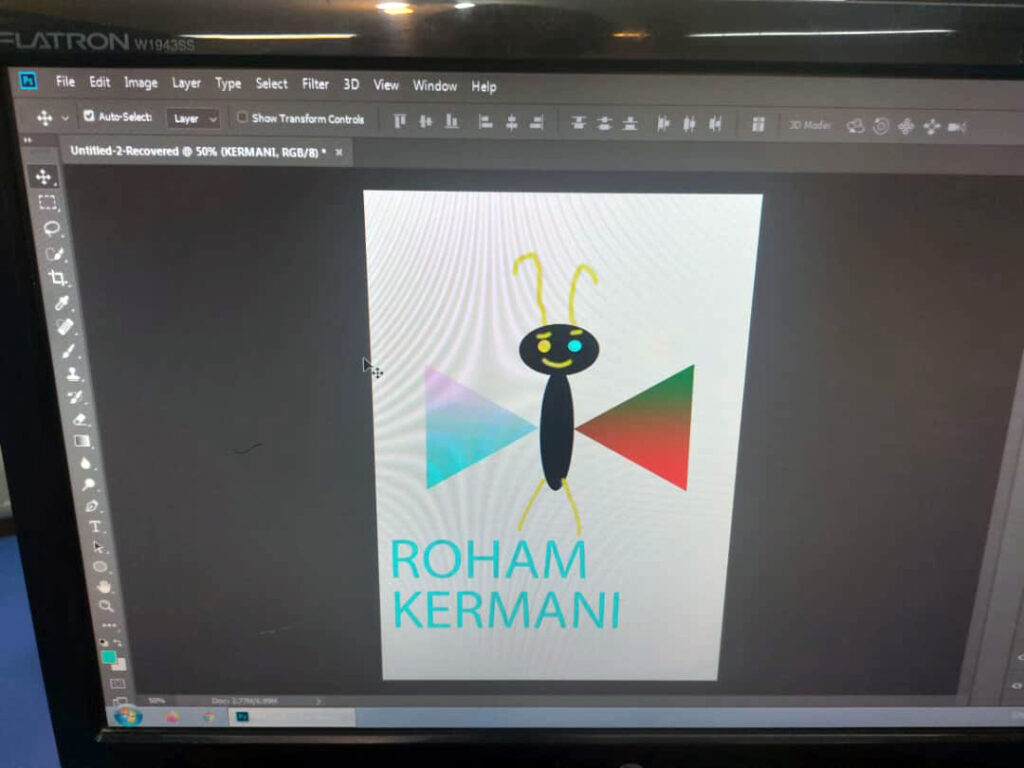Click the Clone Stamp tool
This screenshot has height=768, width=1024.
(x=73, y=374)
